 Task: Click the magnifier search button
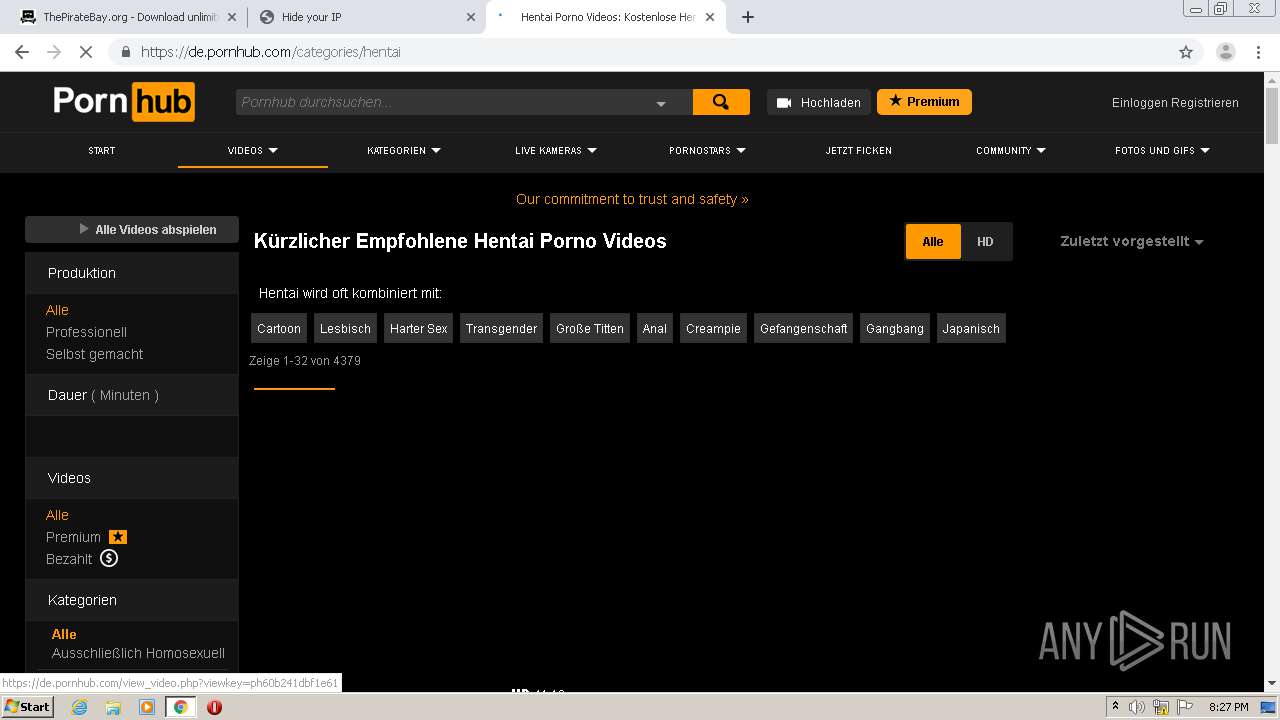721,102
